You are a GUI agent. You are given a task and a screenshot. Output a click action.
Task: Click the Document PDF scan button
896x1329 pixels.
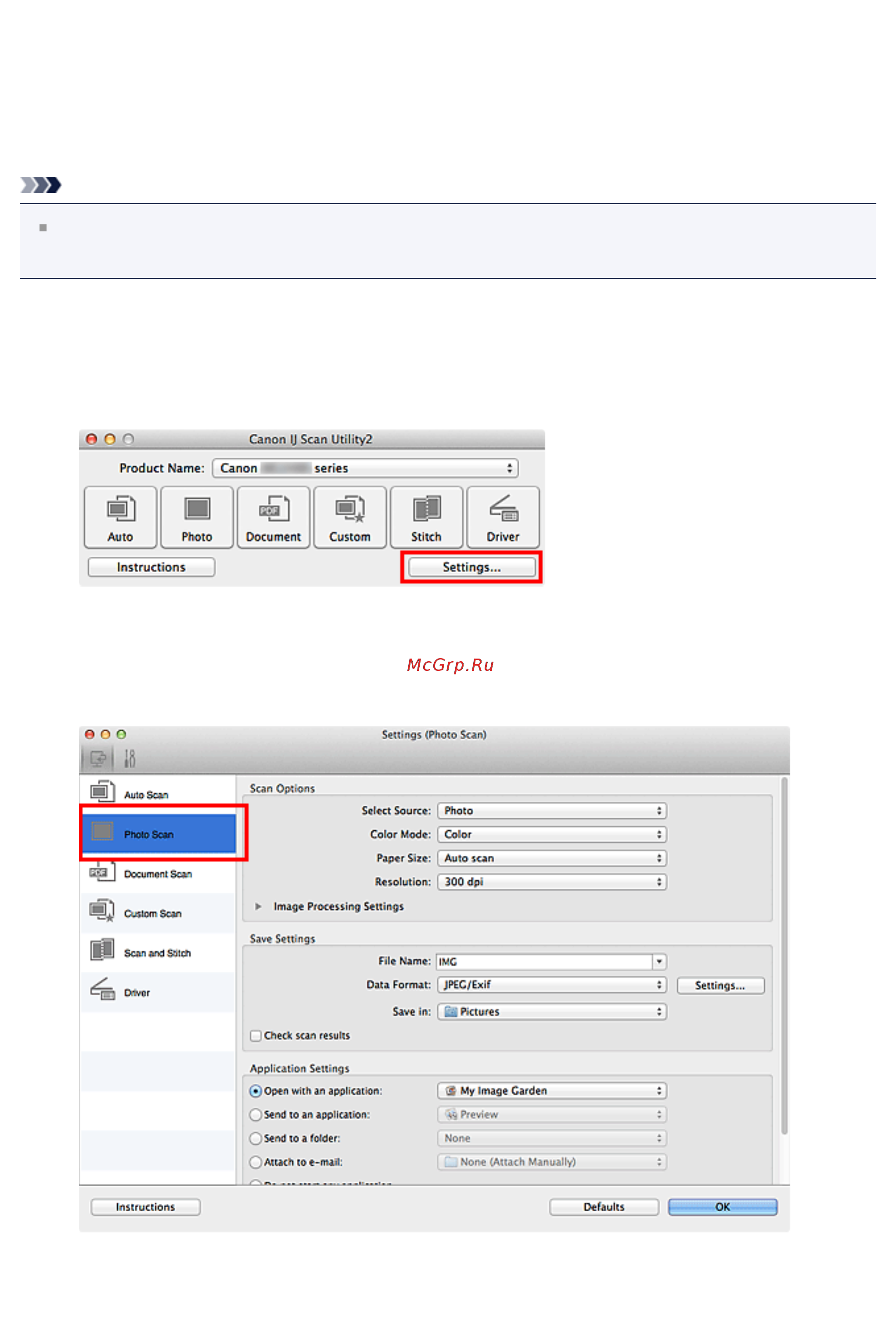273,517
